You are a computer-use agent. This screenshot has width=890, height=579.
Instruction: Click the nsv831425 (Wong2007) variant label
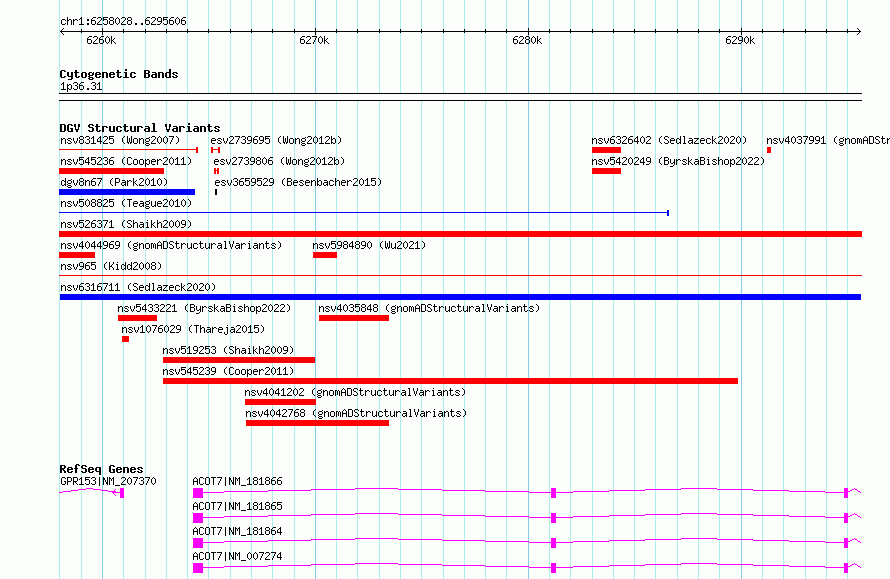click(x=120, y=140)
